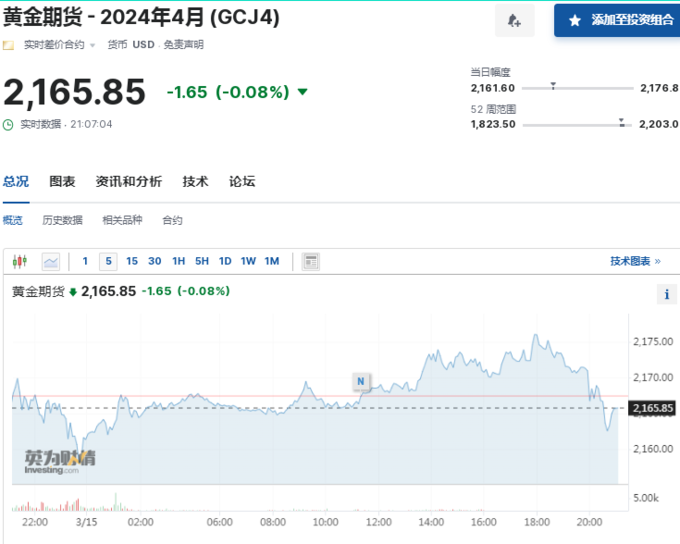Viewport: 680px width, 544px height.
Task: Click the 5.00k volume axis label
Action: 646,498
